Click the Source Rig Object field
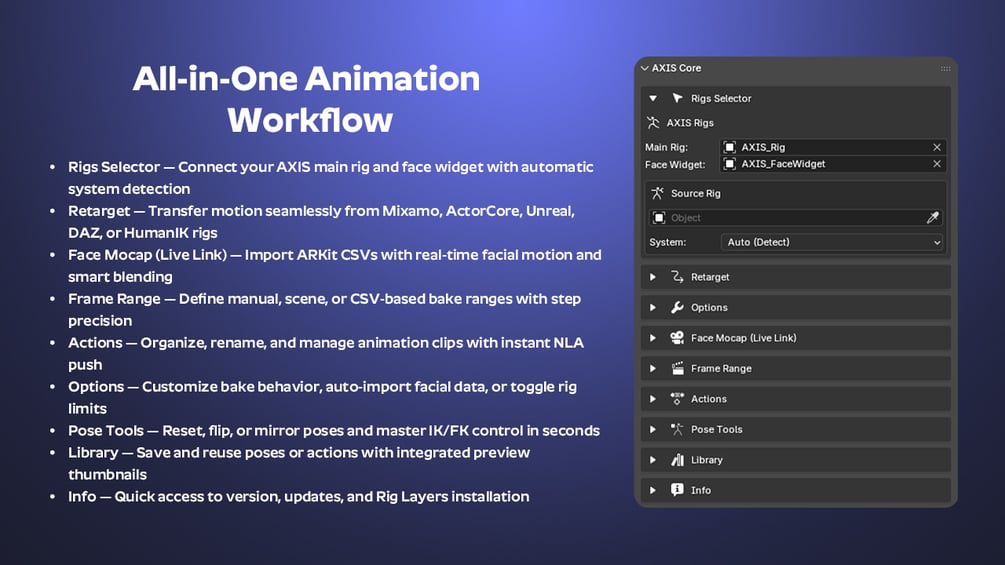1005x565 pixels. tap(795, 218)
